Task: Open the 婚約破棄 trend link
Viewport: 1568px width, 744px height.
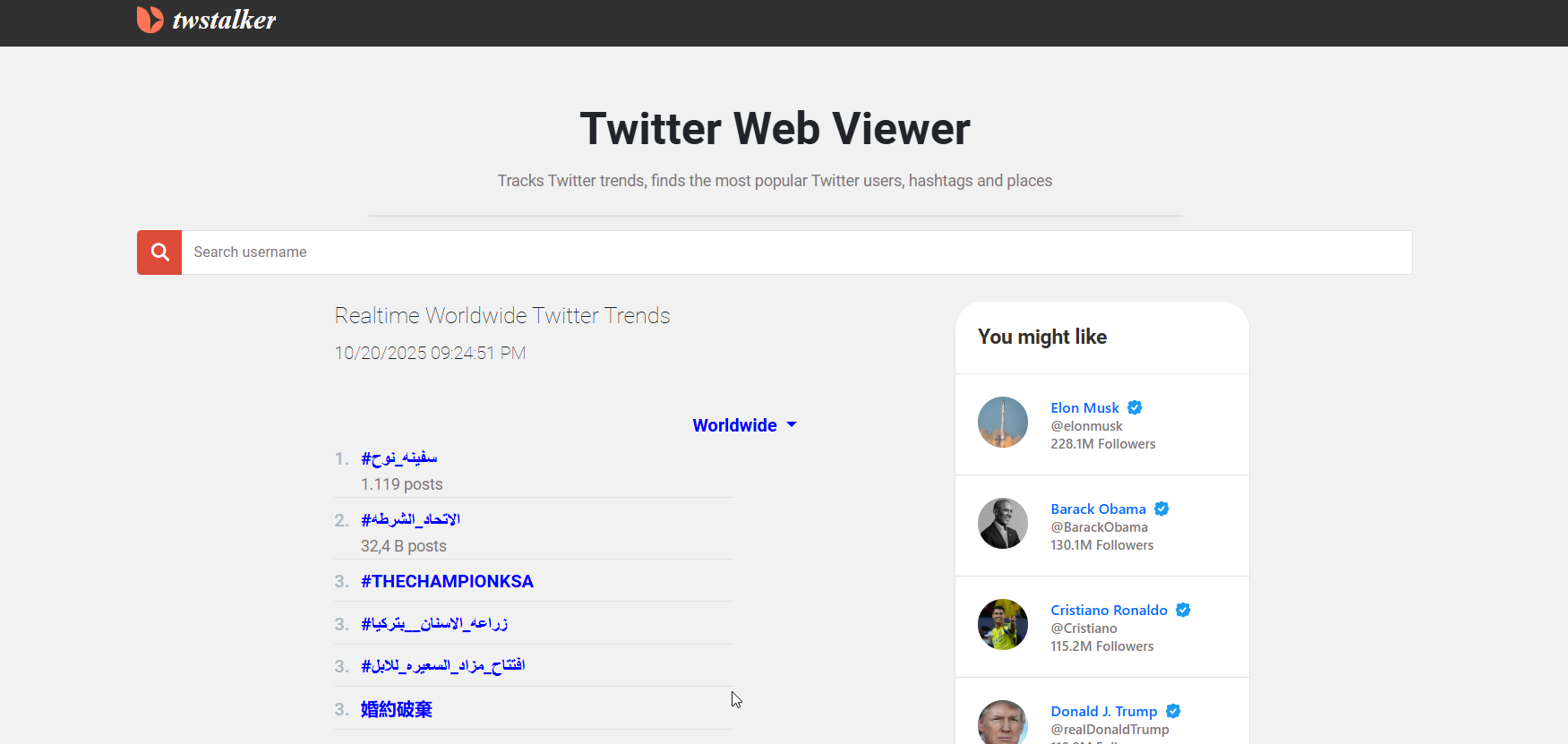Action: tap(397, 710)
